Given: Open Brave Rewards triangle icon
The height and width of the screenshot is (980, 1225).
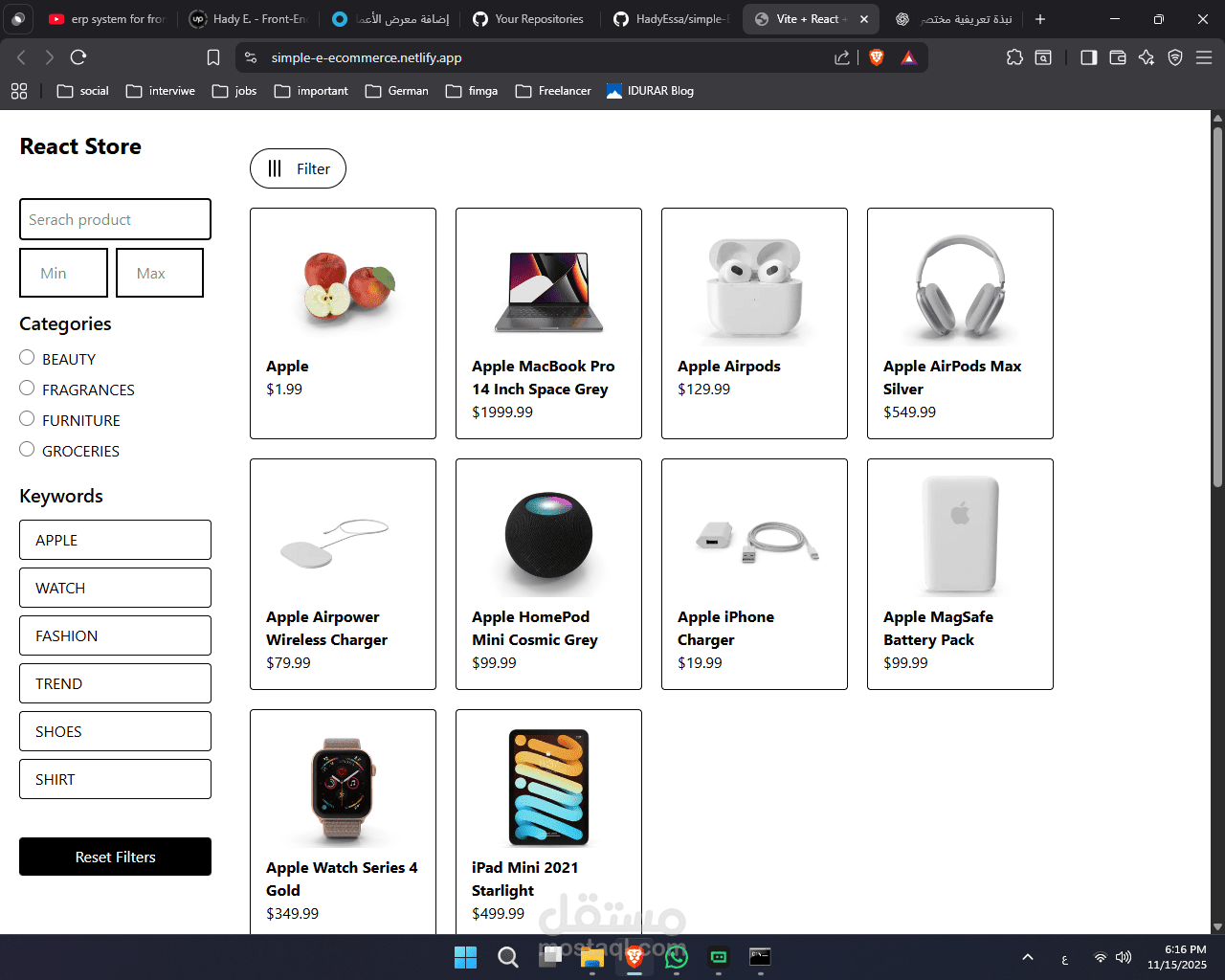Looking at the screenshot, I should (908, 57).
